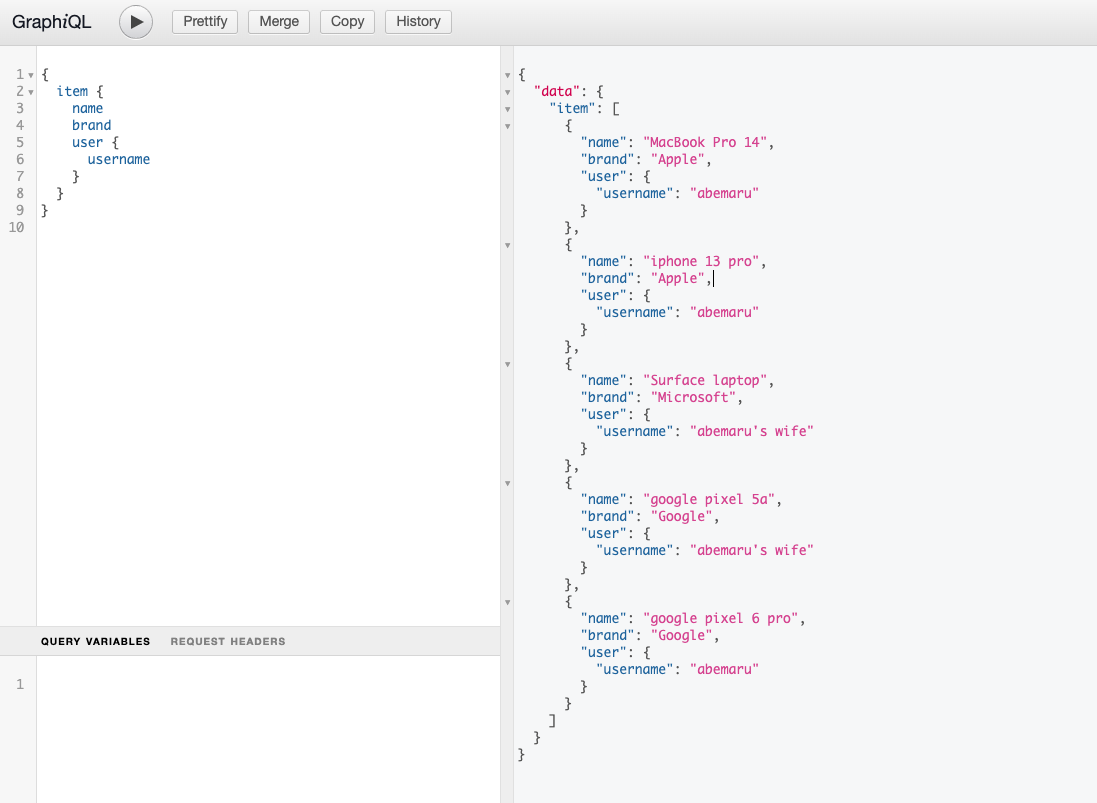Fold the root response object arrow
Screen dimensions: 1097x803
(508, 76)
